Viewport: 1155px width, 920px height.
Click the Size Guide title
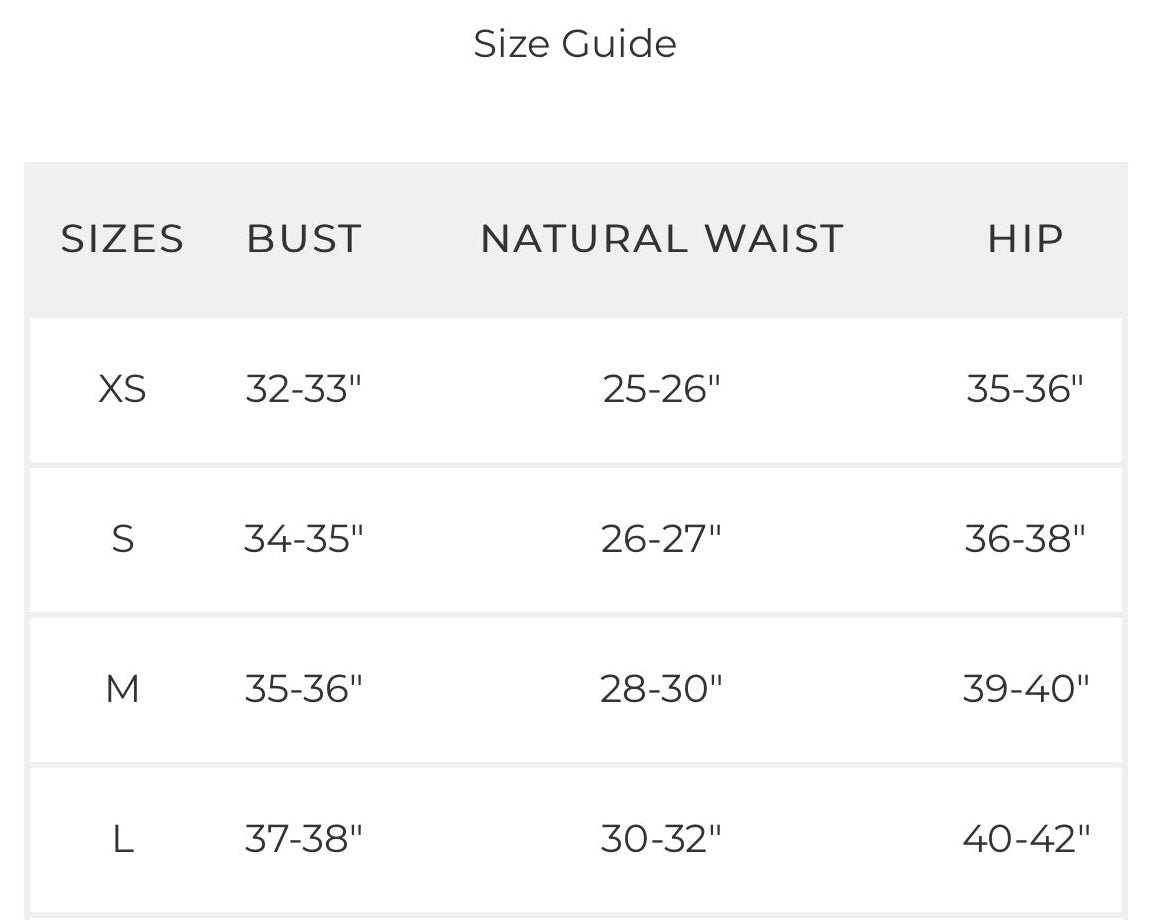[575, 44]
